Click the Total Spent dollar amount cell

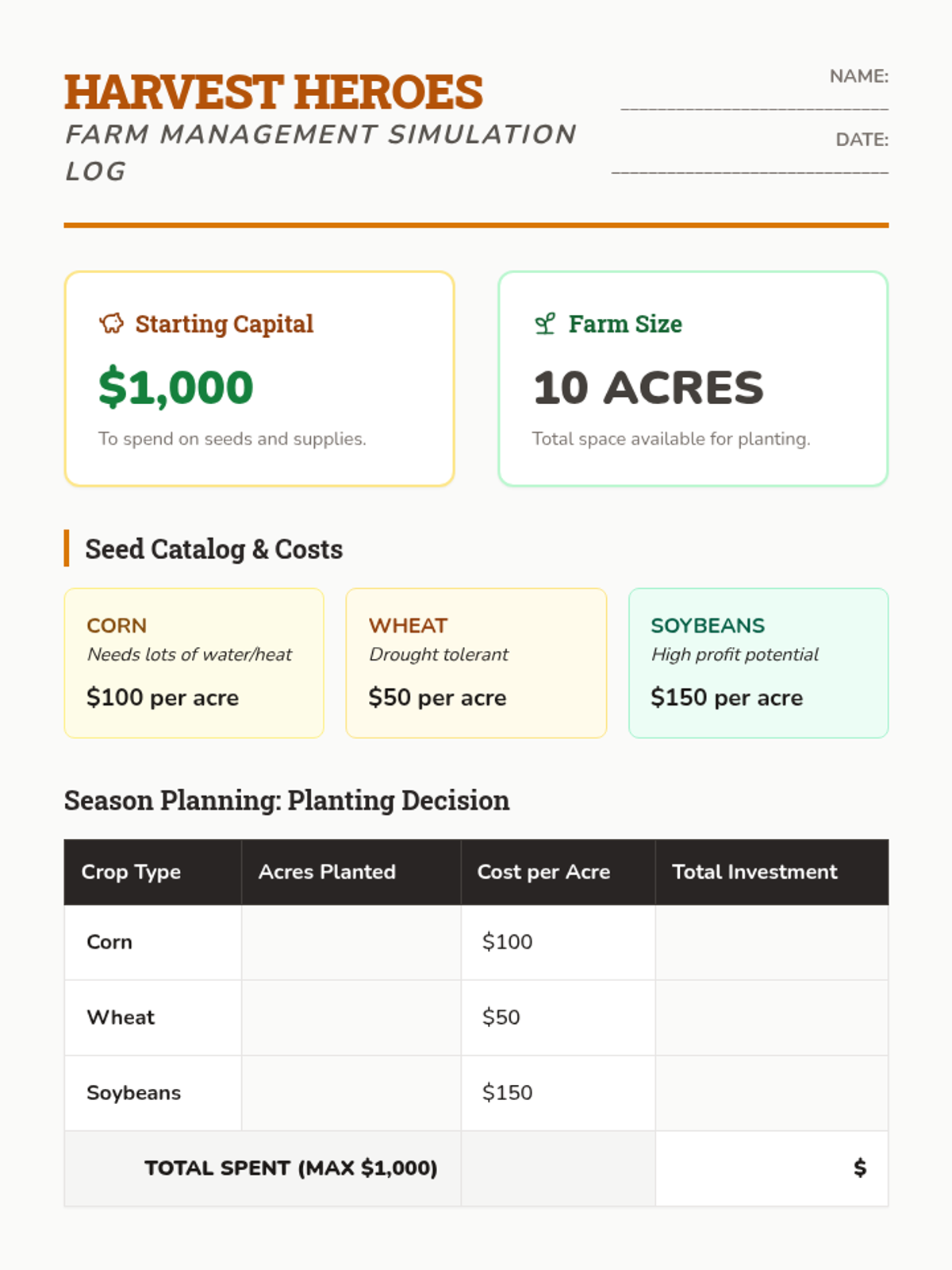pyautogui.click(x=771, y=1168)
